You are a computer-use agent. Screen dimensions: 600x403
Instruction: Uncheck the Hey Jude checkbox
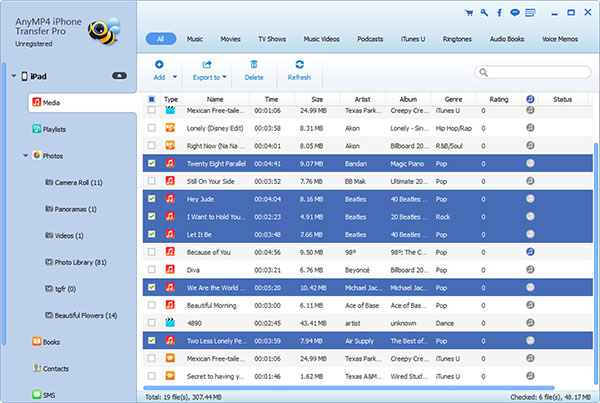(151, 199)
